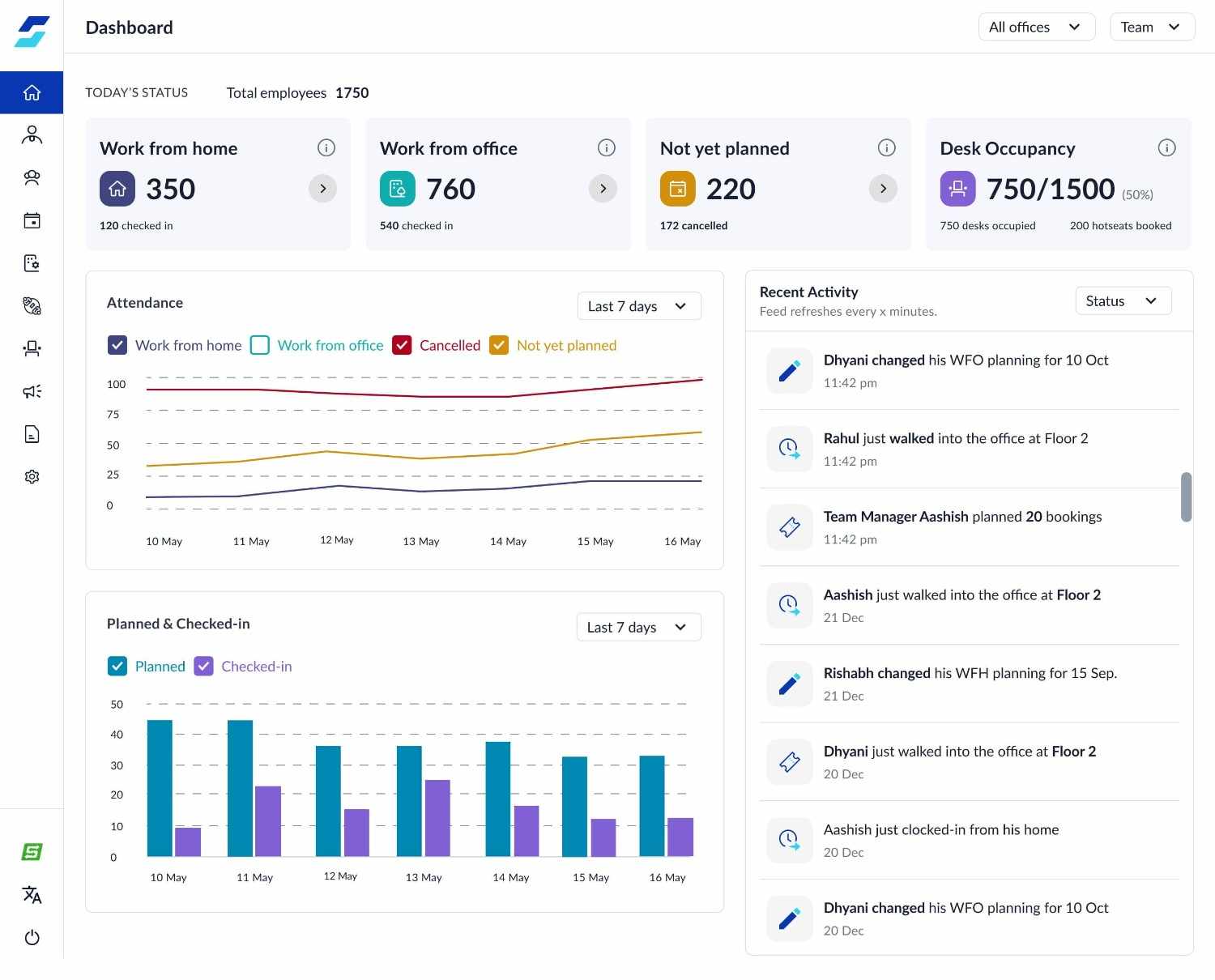The height and width of the screenshot is (980, 1215).
Task: Uncheck Work from home in Attendance
Action: click(117, 346)
